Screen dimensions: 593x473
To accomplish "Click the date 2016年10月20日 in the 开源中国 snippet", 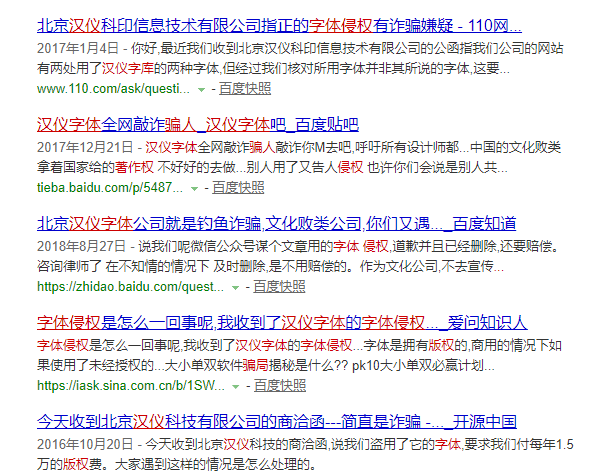I will tap(85, 444).
